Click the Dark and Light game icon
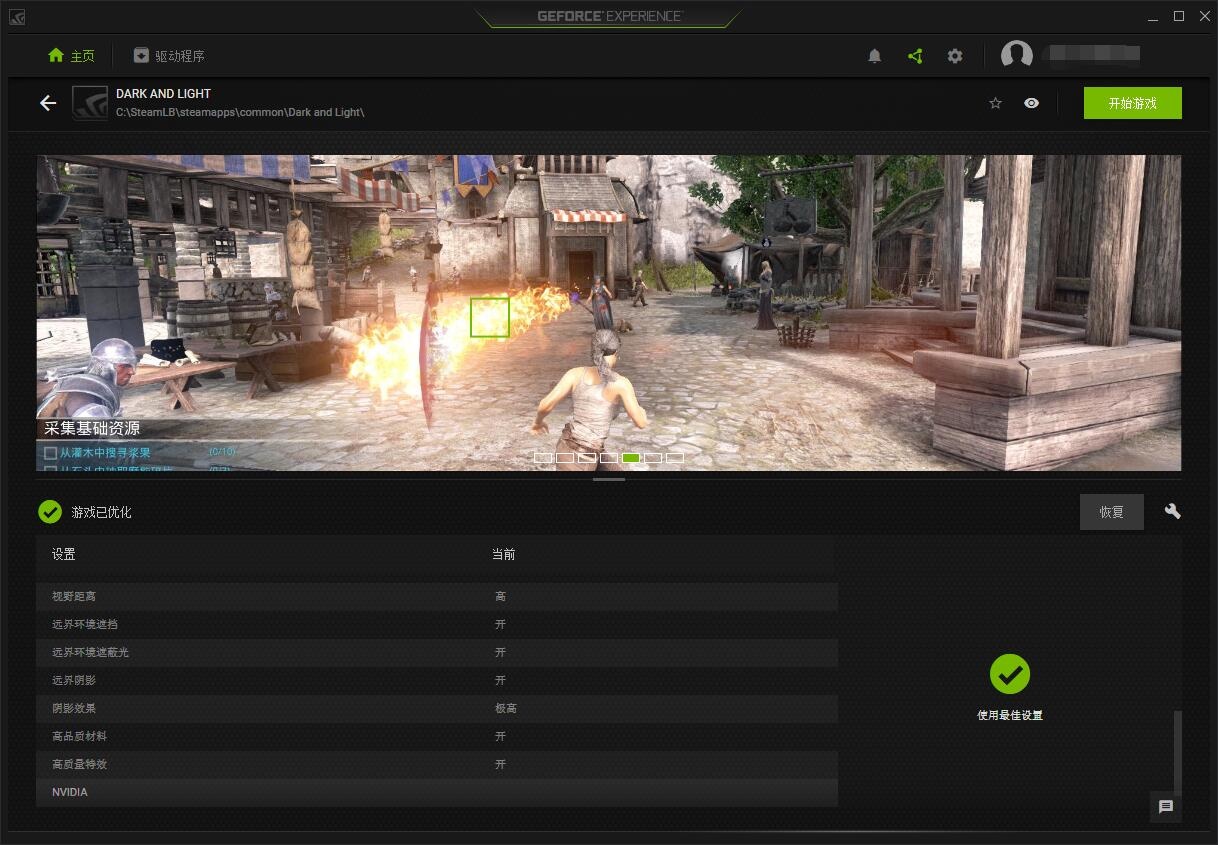Viewport: 1218px width, 845px height. [90, 103]
